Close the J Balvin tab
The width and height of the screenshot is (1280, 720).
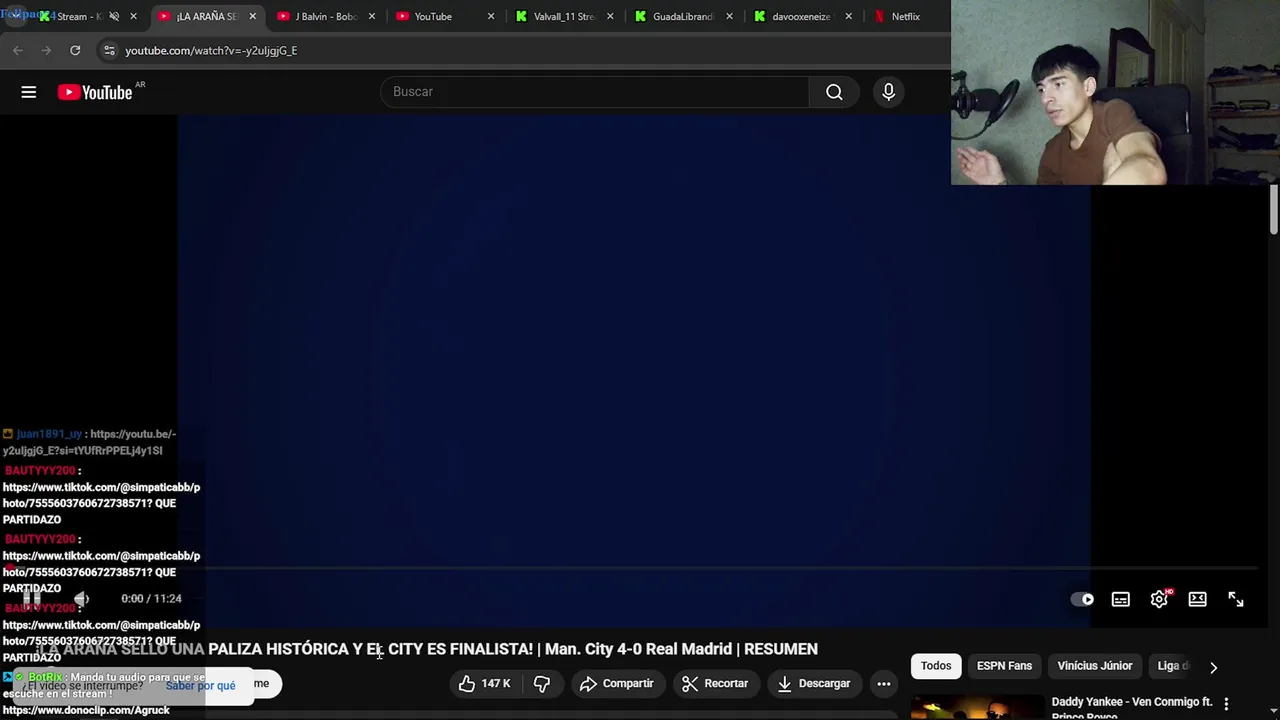coord(372,16)
